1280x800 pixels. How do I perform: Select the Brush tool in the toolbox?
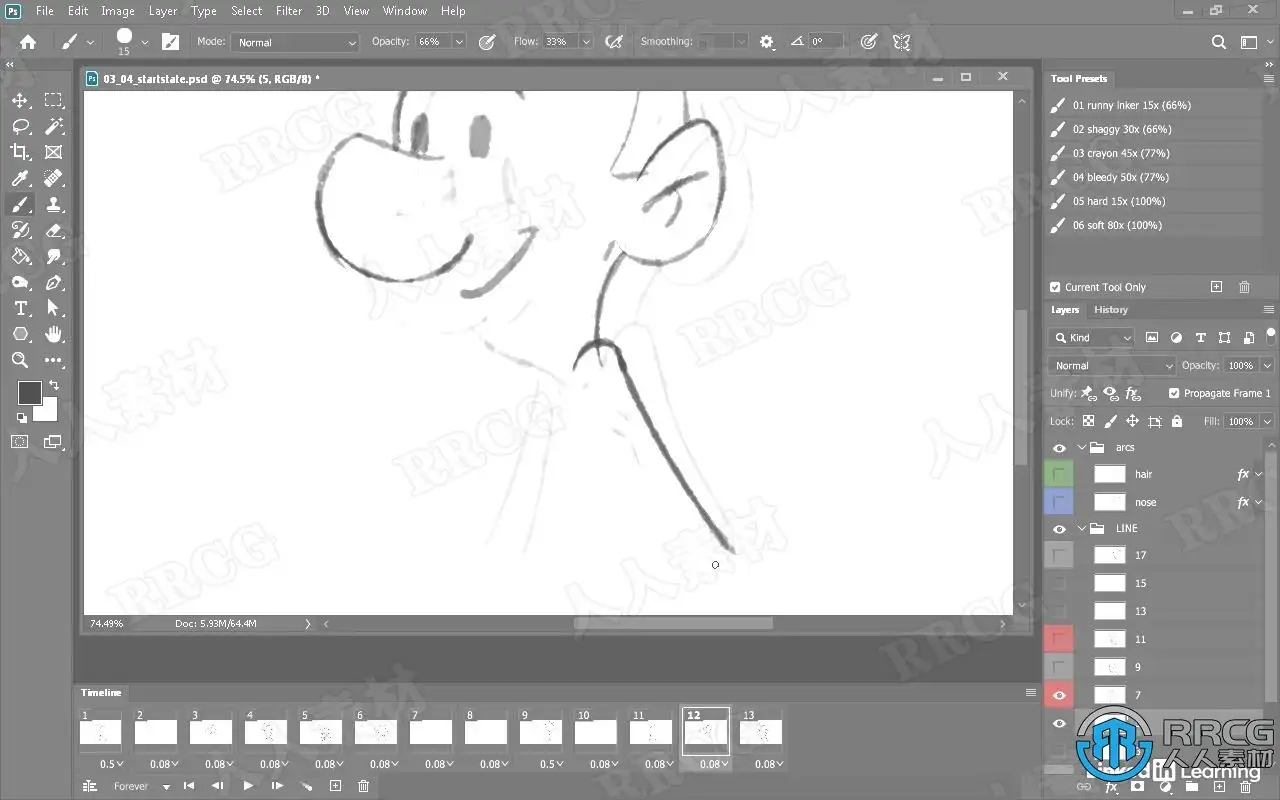[x=20, y=204]
